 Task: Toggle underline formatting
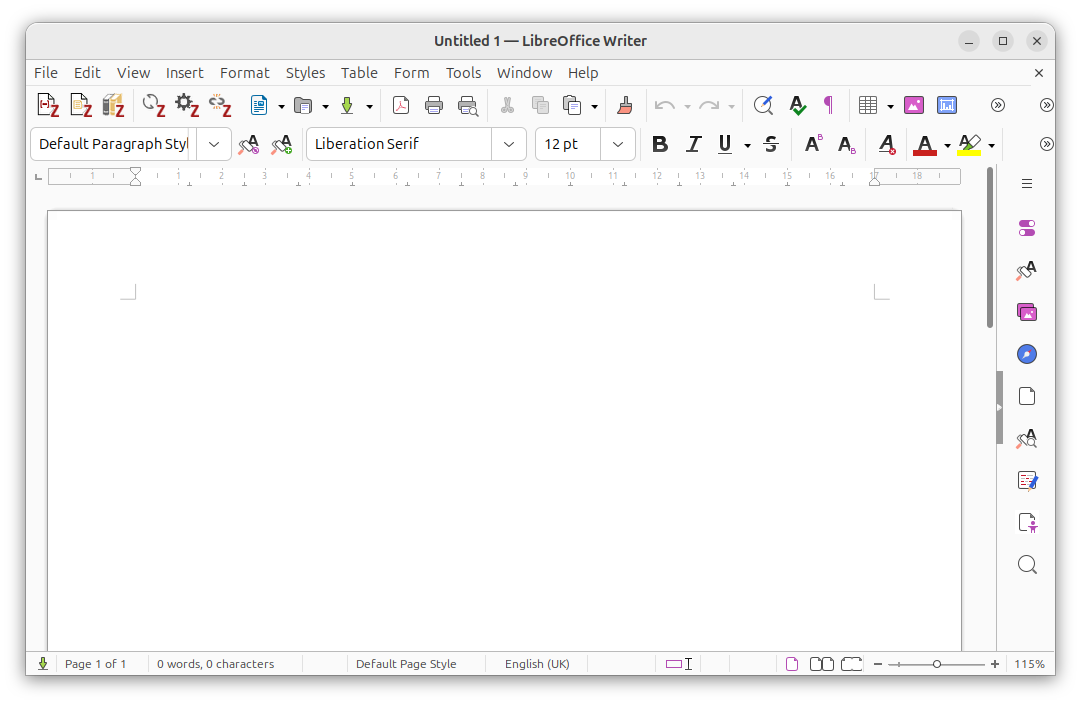point(725,144)
